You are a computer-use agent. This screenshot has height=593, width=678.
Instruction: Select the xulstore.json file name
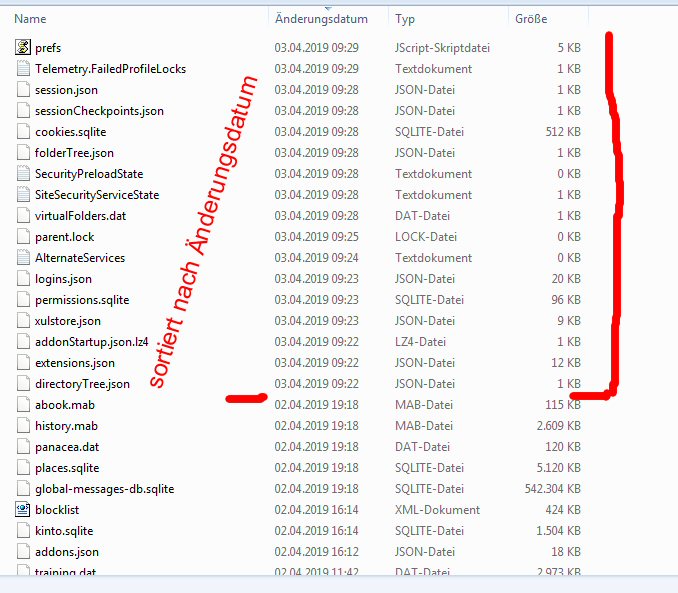tap(68, 321)
